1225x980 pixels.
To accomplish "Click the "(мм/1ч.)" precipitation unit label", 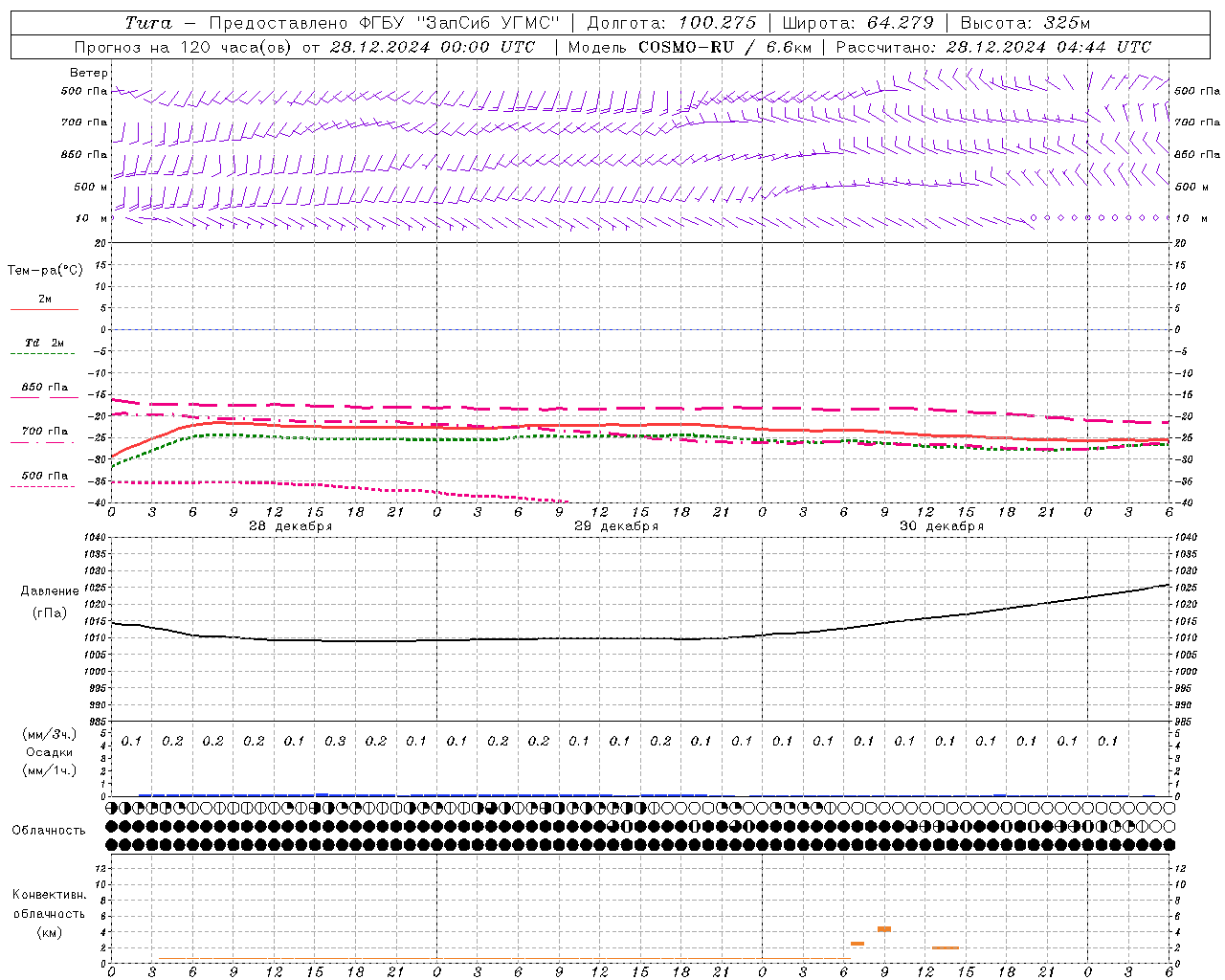I will click(50, 770).
